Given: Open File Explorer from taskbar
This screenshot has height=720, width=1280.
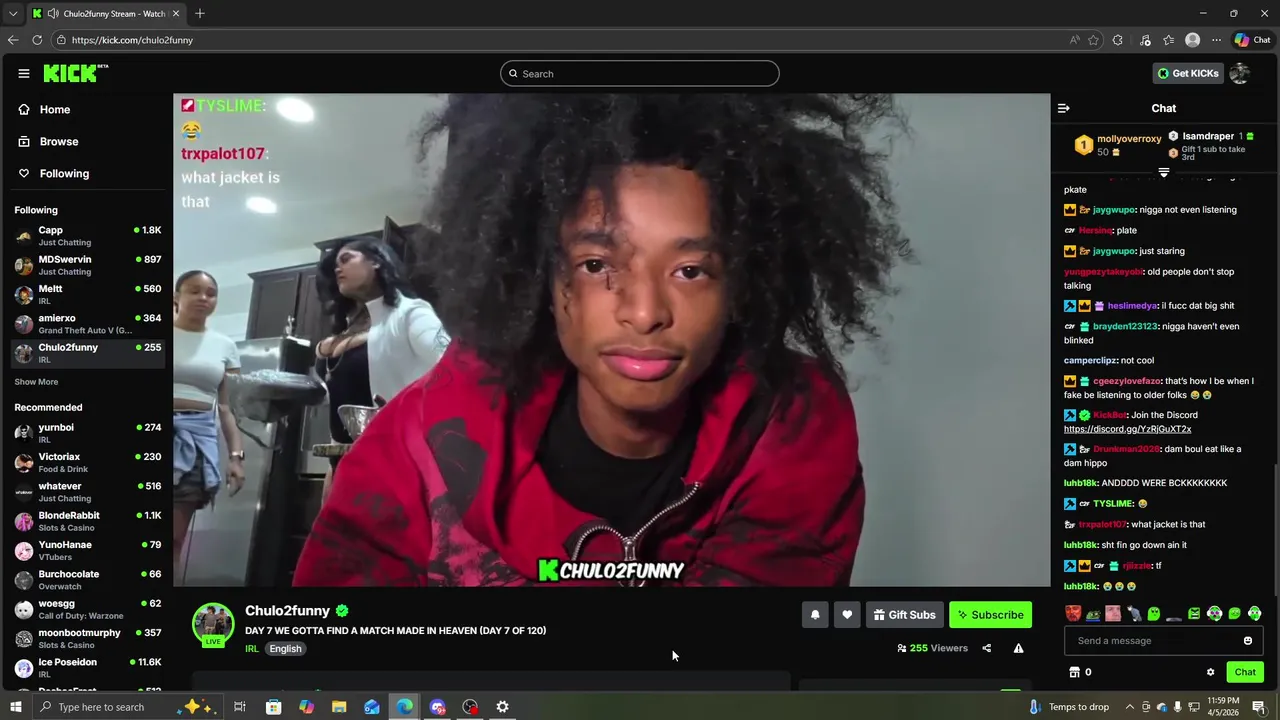Looking at the screenshot, I should click(x=339, y=707).
